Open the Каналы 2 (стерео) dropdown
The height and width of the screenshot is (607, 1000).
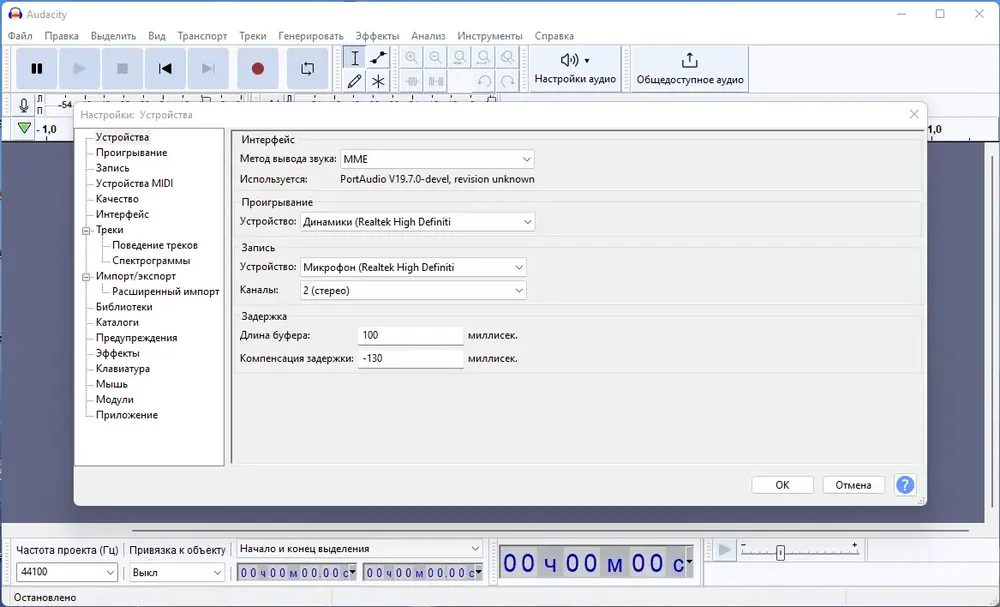[x=413, y=290]
